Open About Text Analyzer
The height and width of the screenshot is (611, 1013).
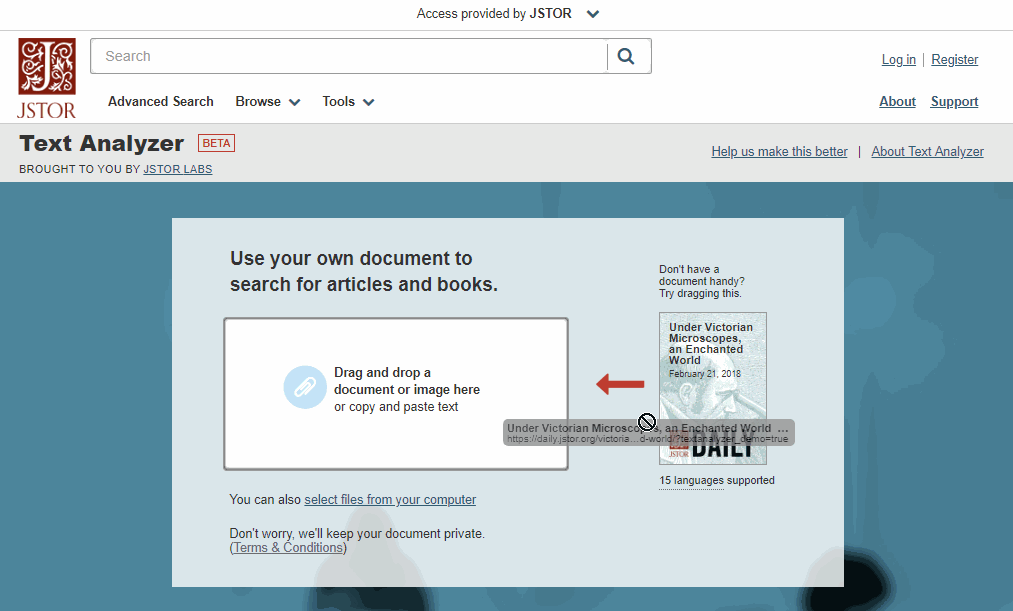point(927,151)
